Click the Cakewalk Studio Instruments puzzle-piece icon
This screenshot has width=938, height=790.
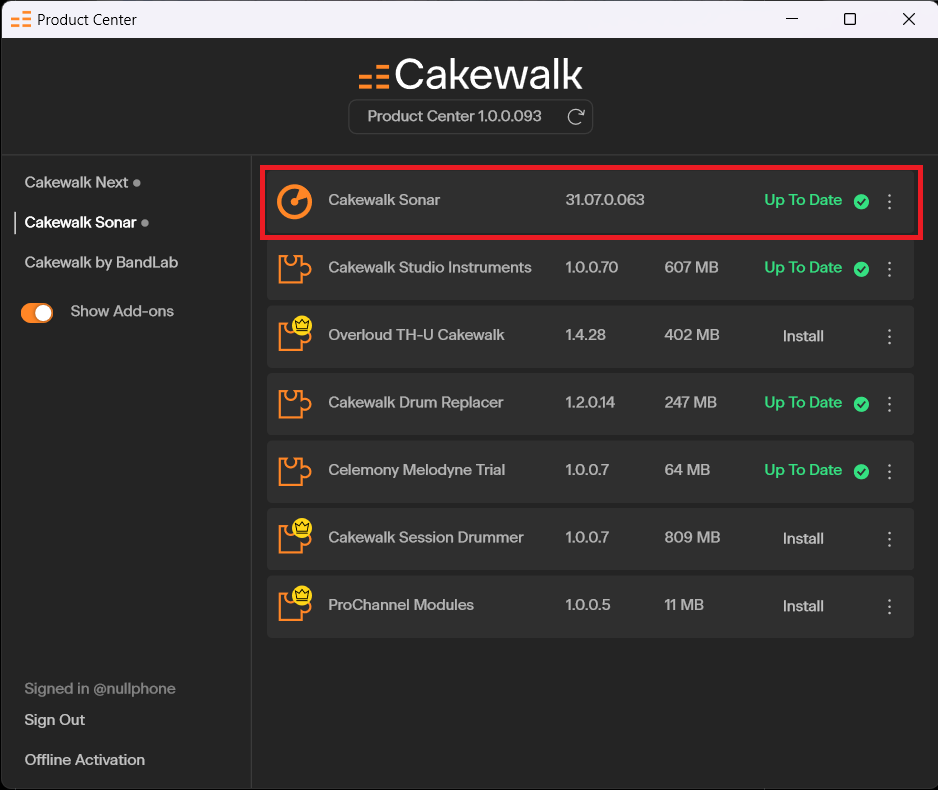point(294,268)
